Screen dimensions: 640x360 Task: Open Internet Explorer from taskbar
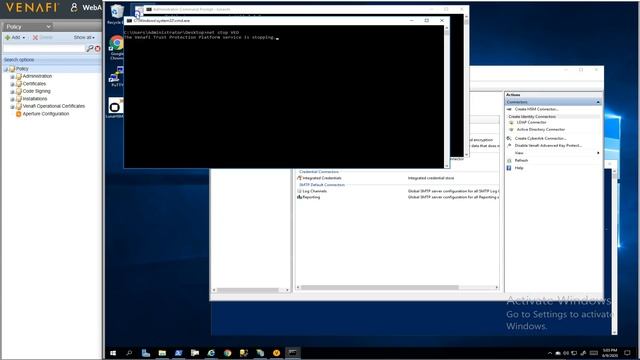[211, 353]
